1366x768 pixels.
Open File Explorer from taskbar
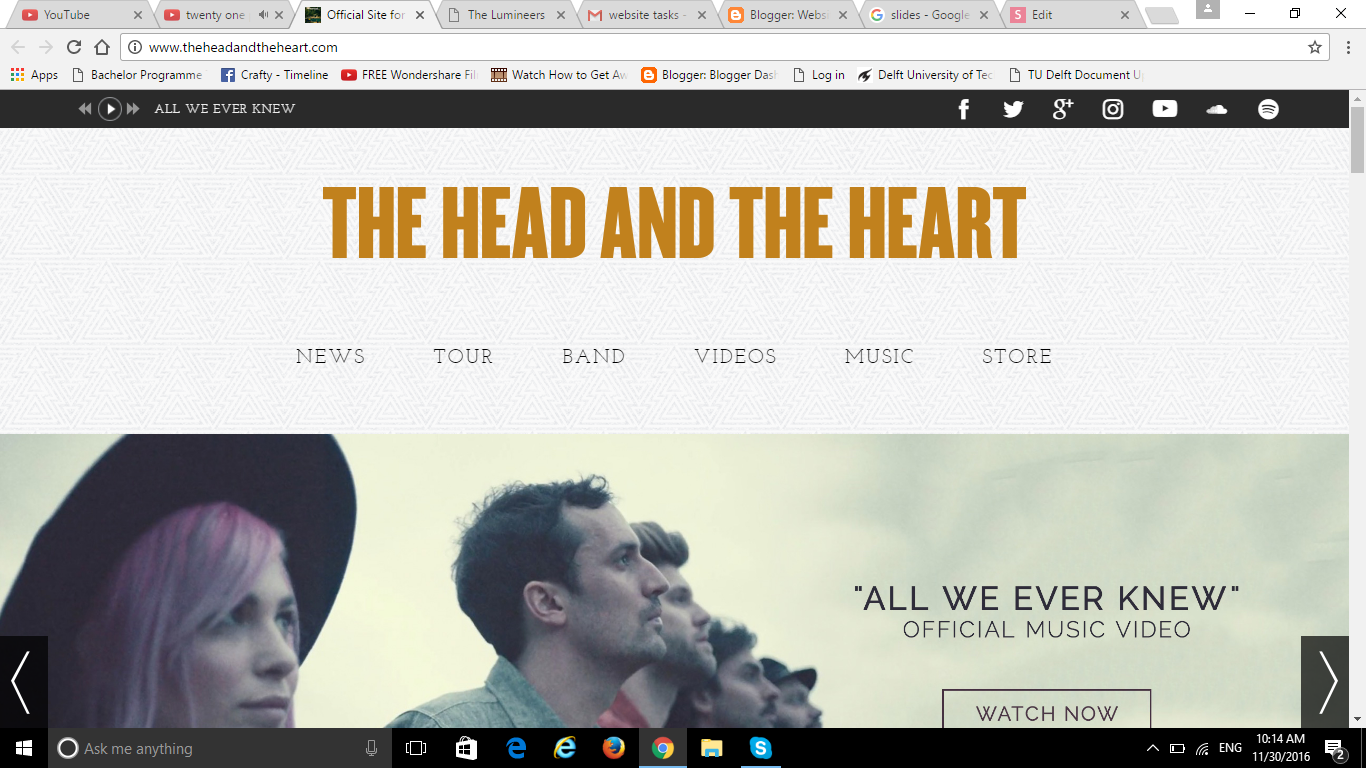(711, 748)
